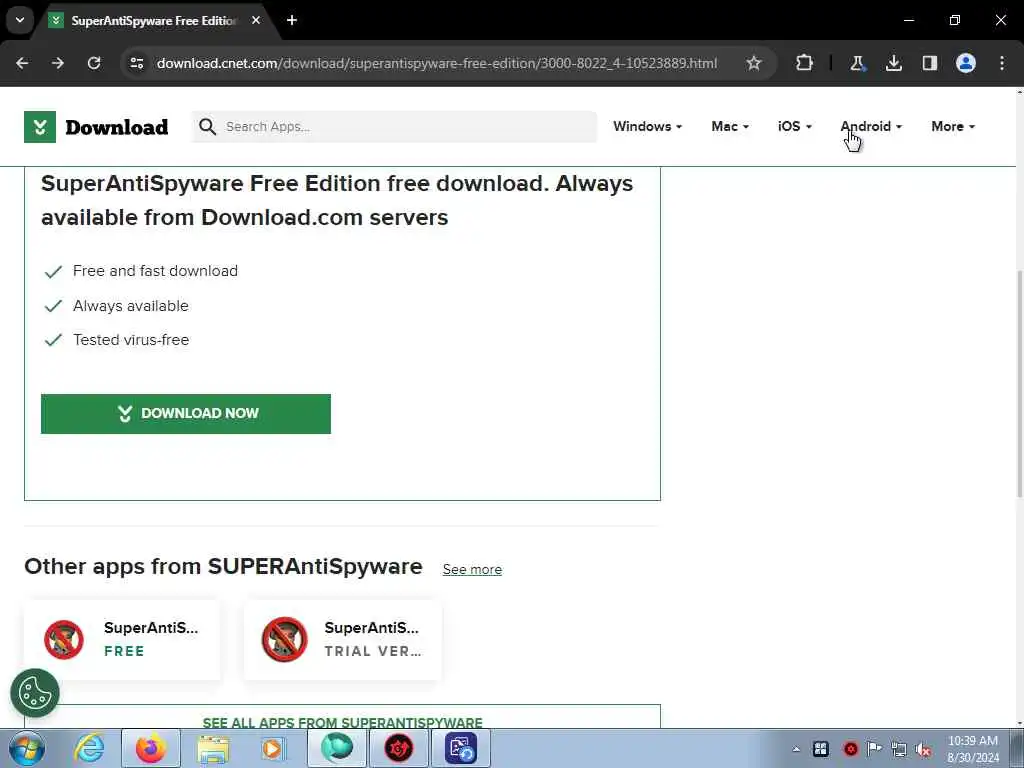Click the Action Center flag icon
Image resolution: width=1024 pixels, height=768 pixels.
coord(874,749)
